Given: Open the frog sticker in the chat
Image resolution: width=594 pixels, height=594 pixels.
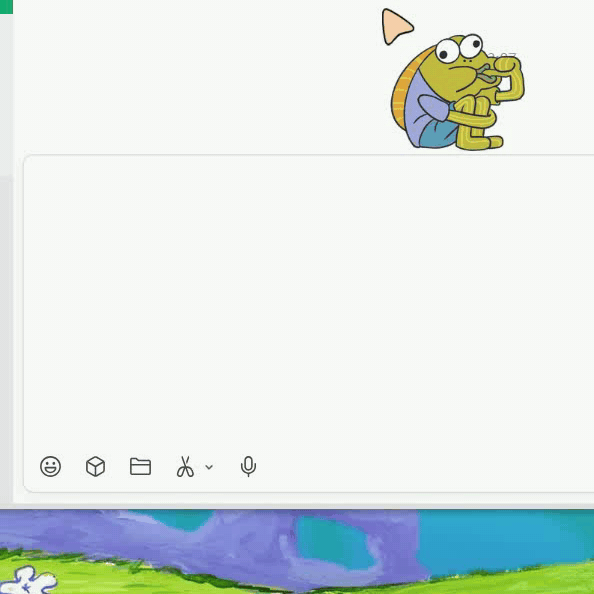Looking at the screenshot, I should (458, 92).
